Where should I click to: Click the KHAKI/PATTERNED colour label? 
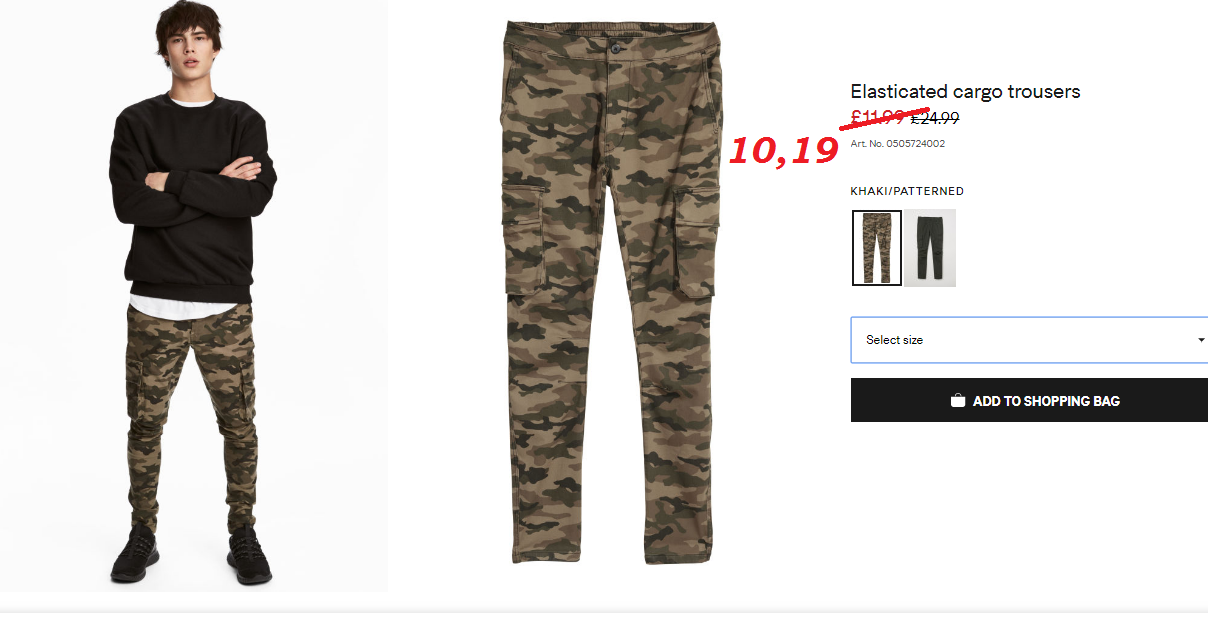[x=907, y=191]
